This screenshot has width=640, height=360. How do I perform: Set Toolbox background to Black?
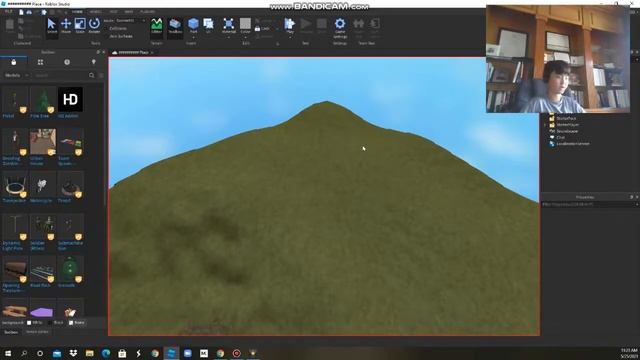pyautogui.click(x=56, y=322)
